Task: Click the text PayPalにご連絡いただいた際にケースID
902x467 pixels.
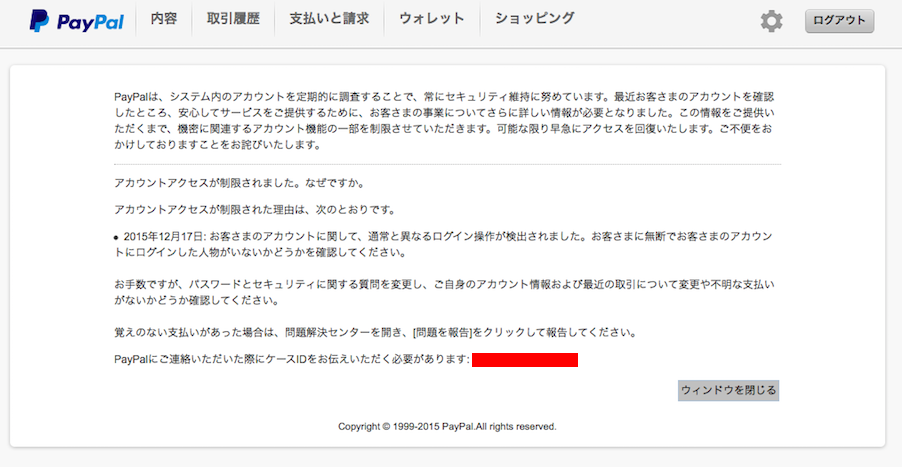Action: click(292, 360)
